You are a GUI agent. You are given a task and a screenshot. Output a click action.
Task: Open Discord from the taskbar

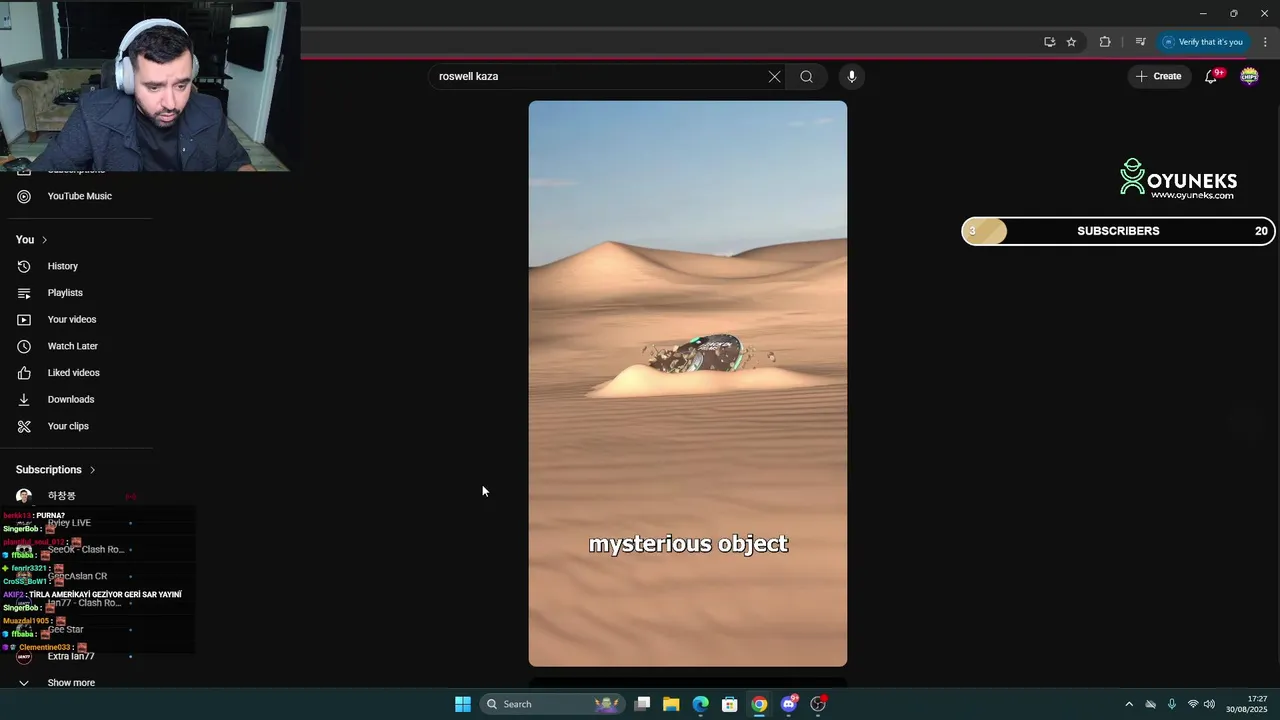tap(789, 704)
